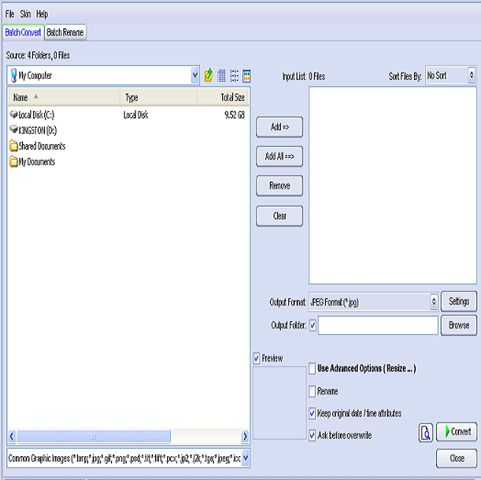Click the Add All ==> button
The width and height of the screenshot is (481, 480).
279,156
